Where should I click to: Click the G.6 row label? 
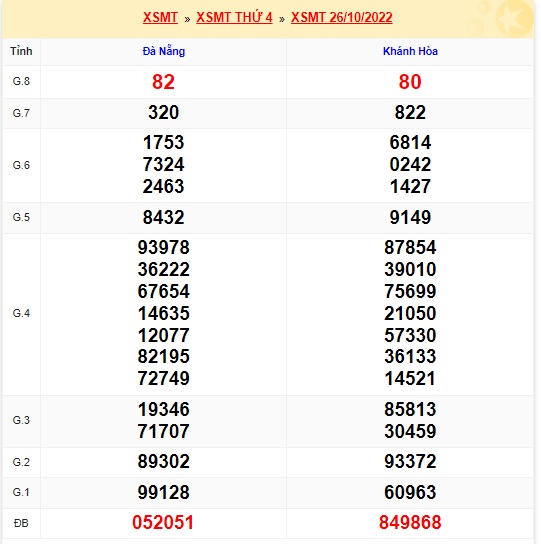[x=21, y=165]
